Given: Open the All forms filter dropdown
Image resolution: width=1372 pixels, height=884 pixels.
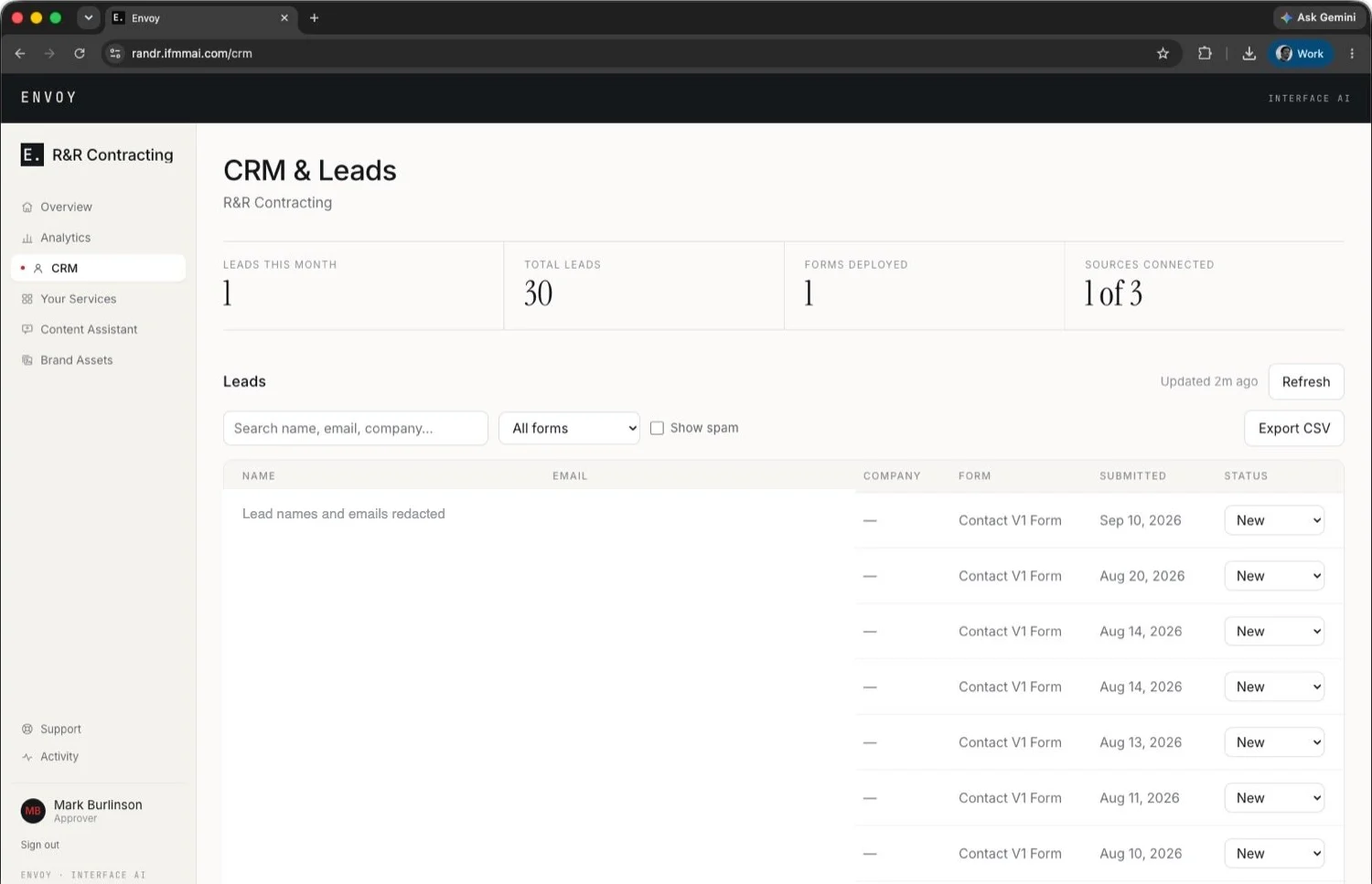Looking at the screenshot, I should 569,428.
